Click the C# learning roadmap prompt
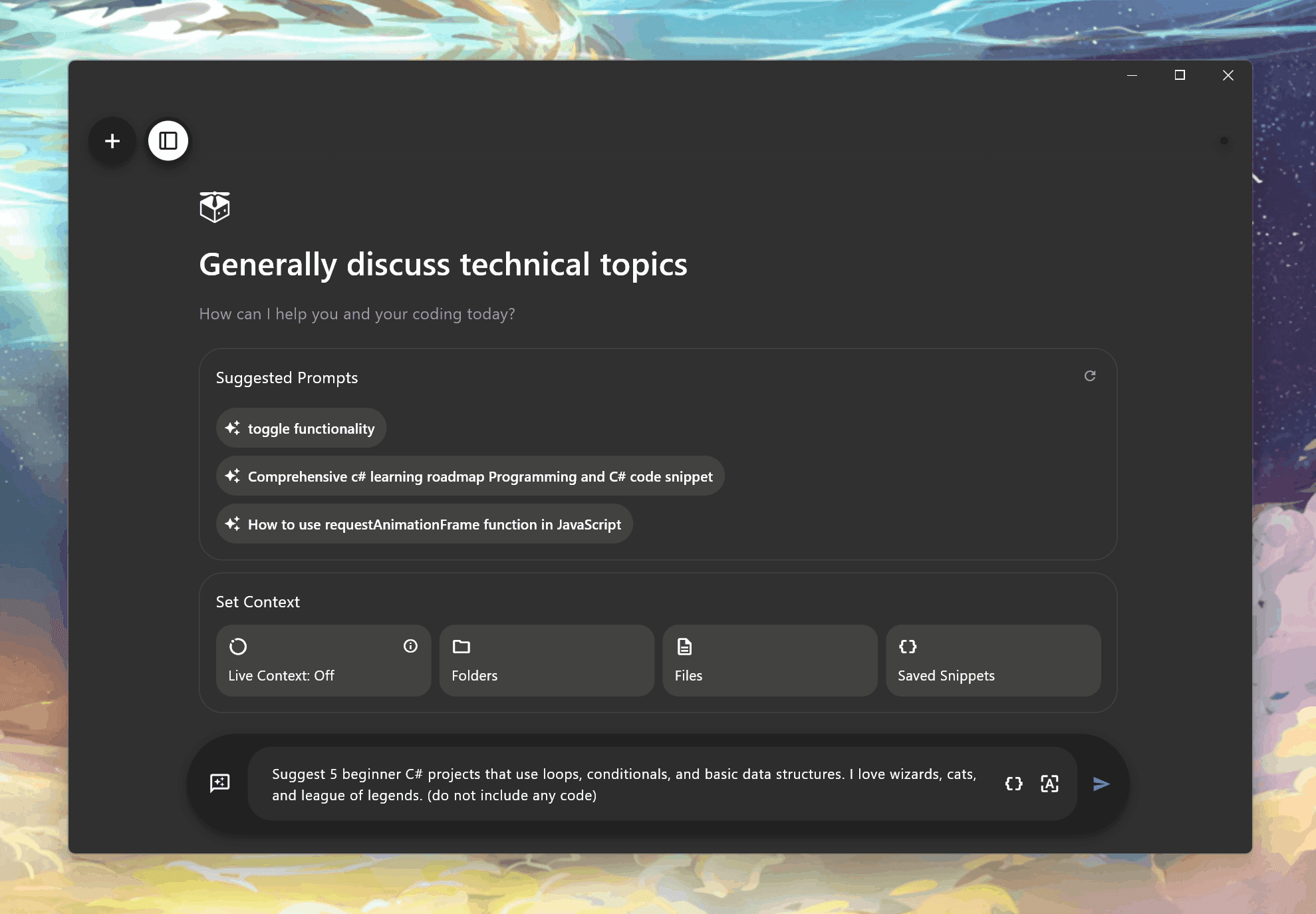 pyautogui.click(x=469, y=475)
